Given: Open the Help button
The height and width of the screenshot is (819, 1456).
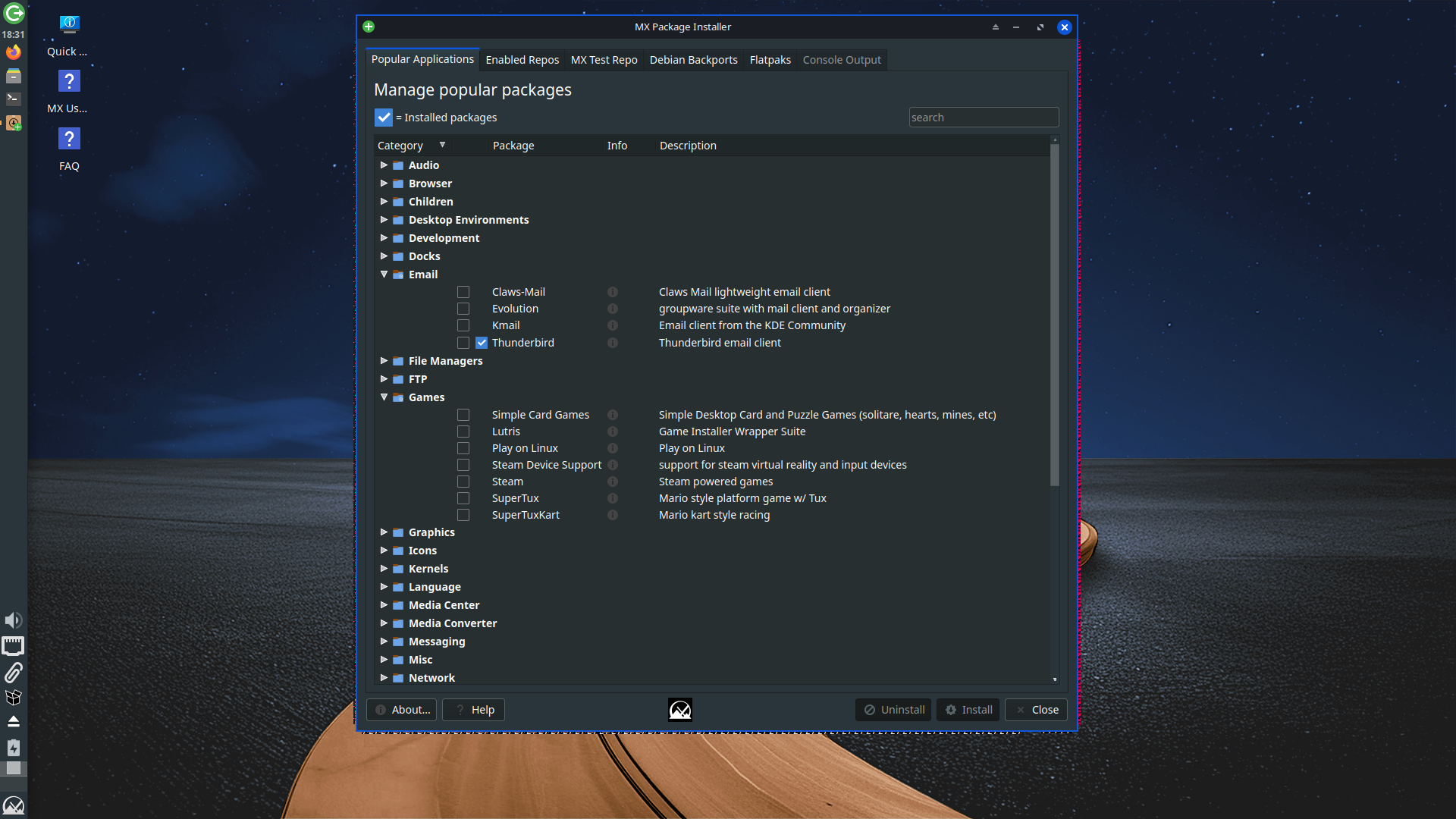Looking at the screenshot, I should (473, 710).
